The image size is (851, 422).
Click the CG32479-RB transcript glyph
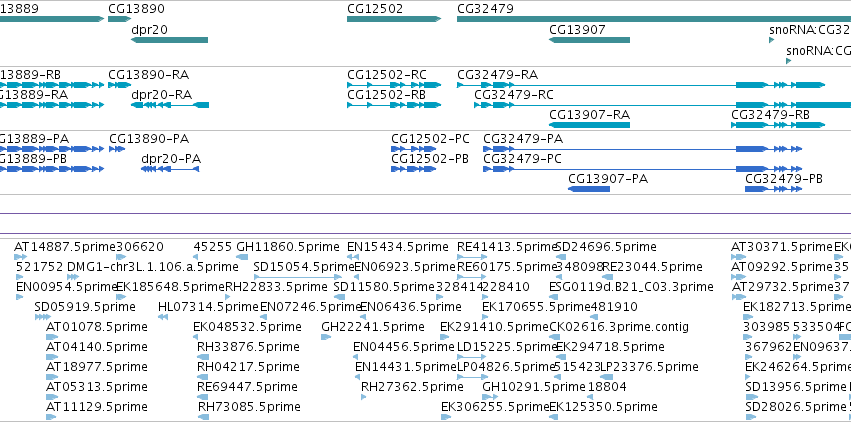click(778, 125)
